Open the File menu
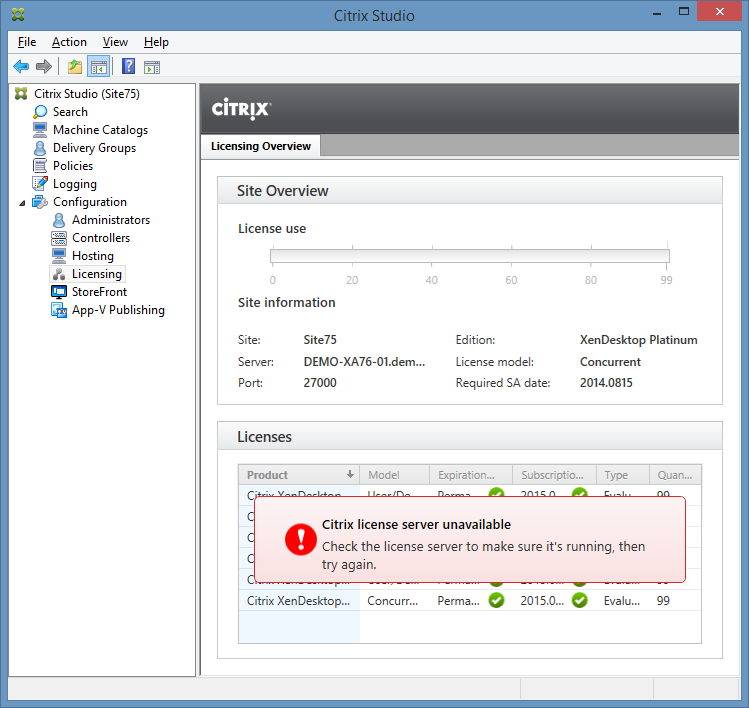Viewport: 749px width, 708px height. pos(27,42)
